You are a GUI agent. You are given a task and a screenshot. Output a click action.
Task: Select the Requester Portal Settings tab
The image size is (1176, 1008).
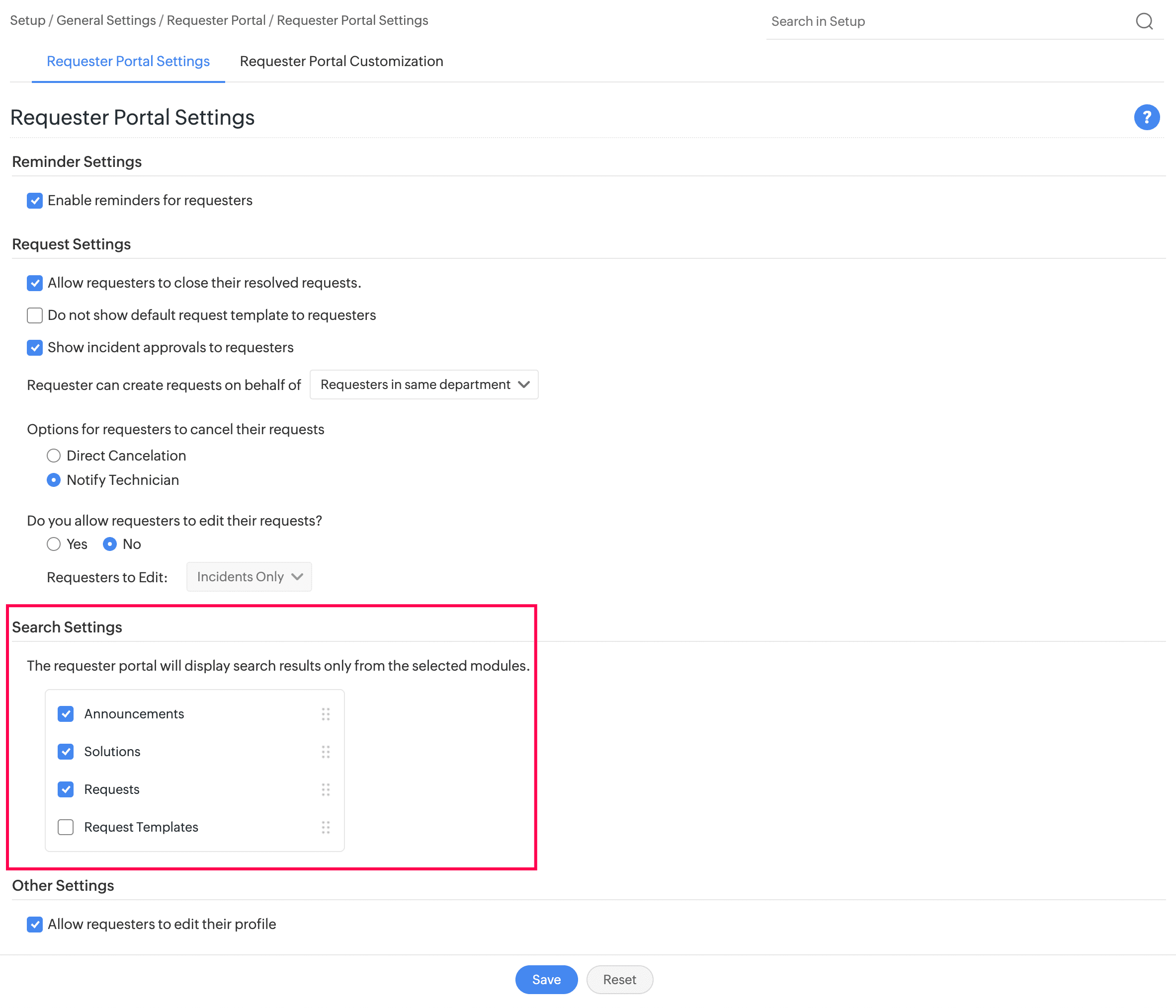(x=128, y=61)
